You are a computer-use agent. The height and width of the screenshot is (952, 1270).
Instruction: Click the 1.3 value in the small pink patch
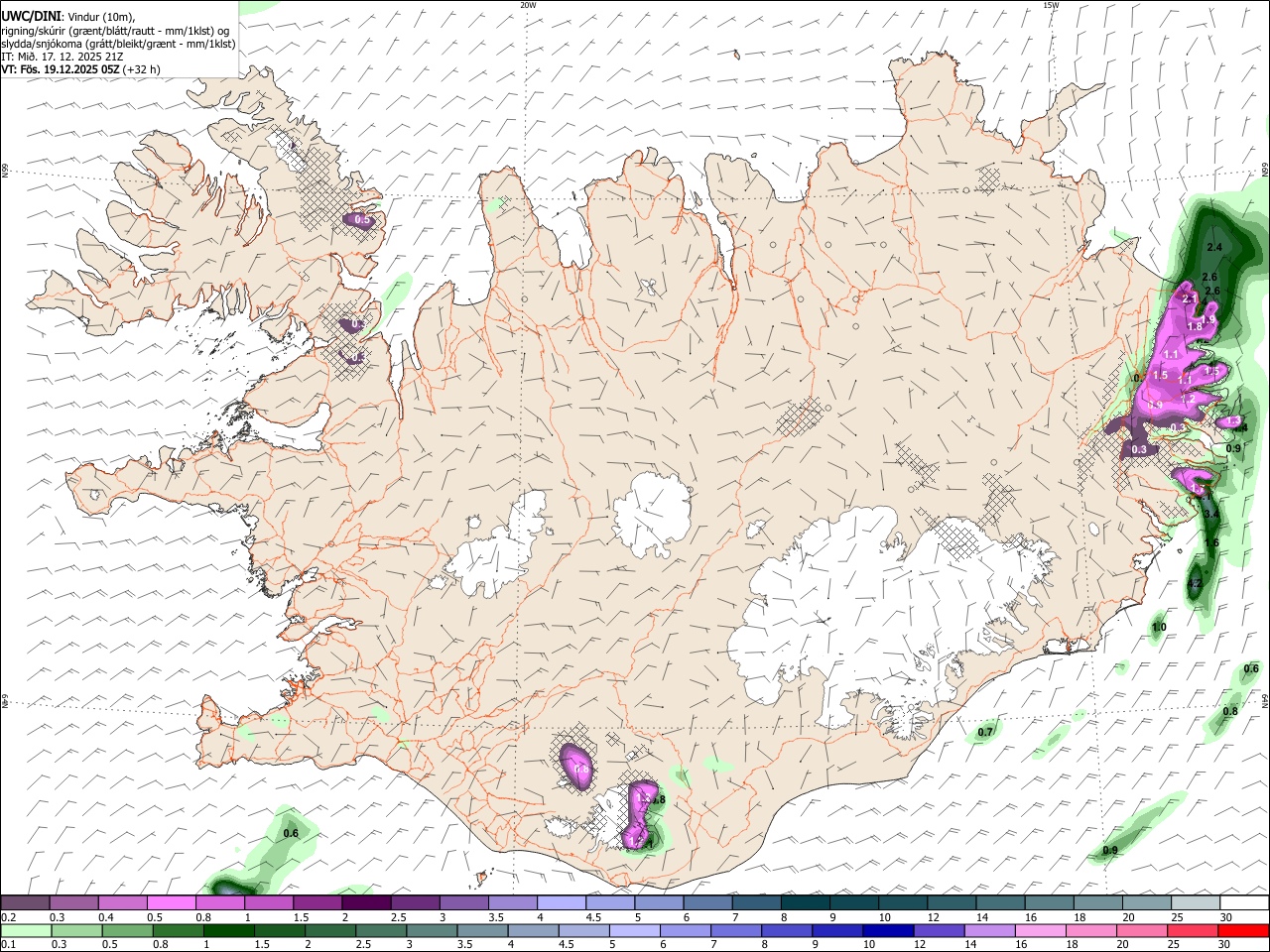pyautogui.click(x=1231, y=421)
